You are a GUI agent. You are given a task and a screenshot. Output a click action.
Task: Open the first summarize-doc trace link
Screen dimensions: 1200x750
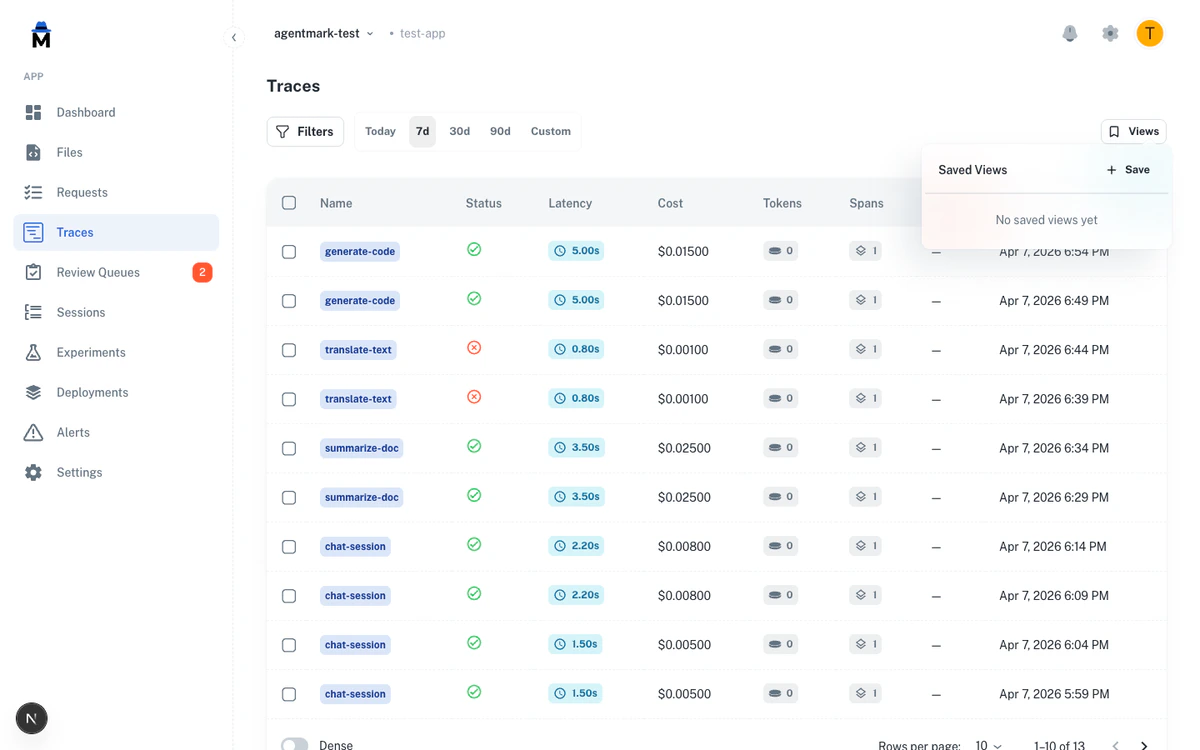click(x=361, y=448)
